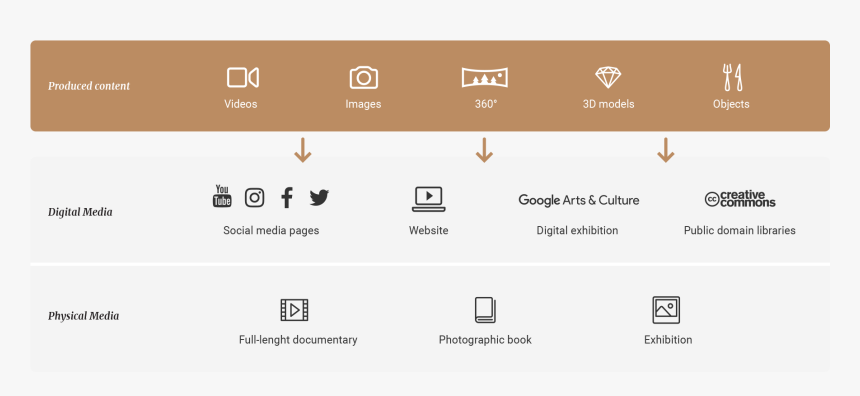Click the 'Website' label
Image resolution: width=860 pixels, height=396 pixels.
[x=428, y=230]
